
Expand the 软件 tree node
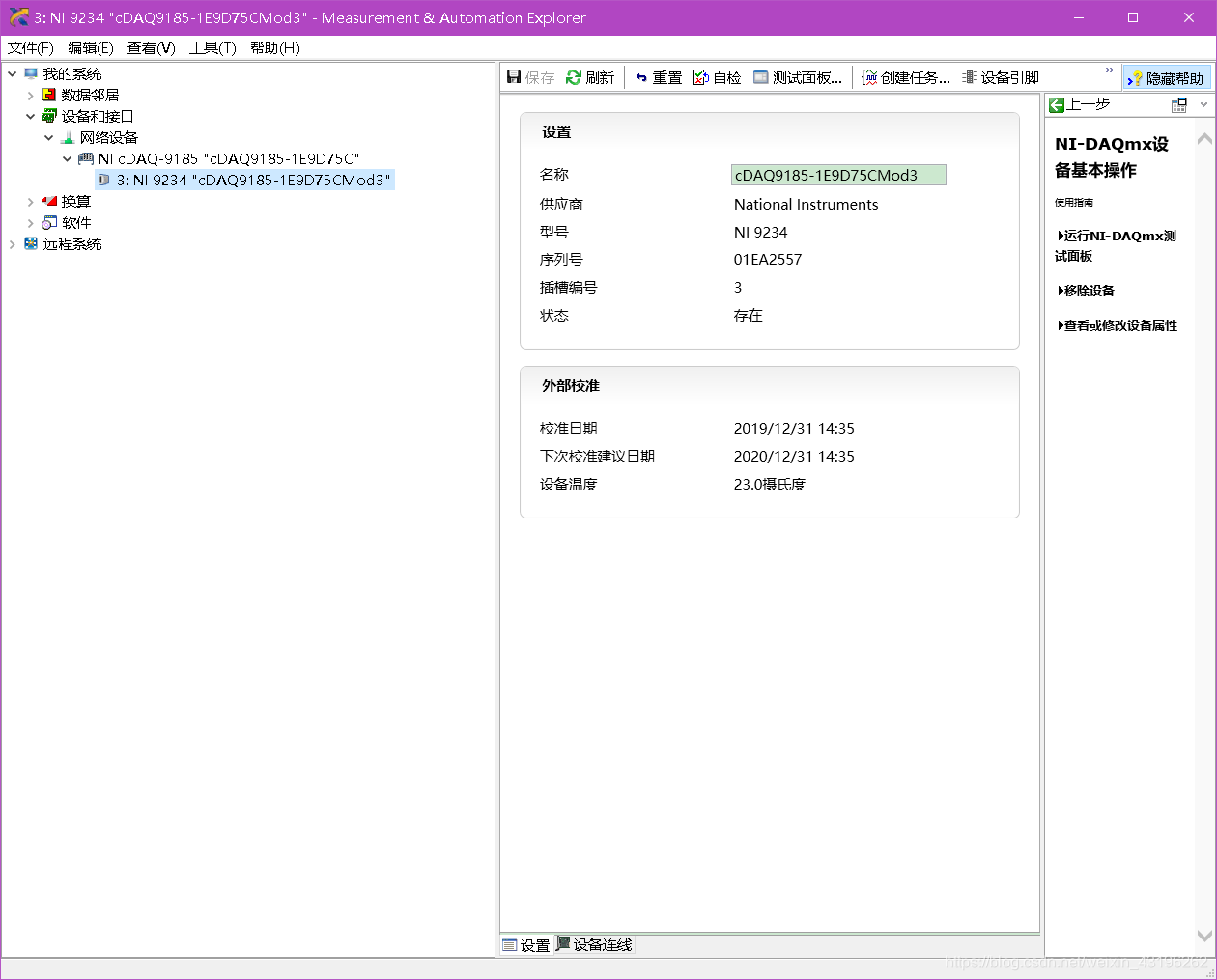30,222
